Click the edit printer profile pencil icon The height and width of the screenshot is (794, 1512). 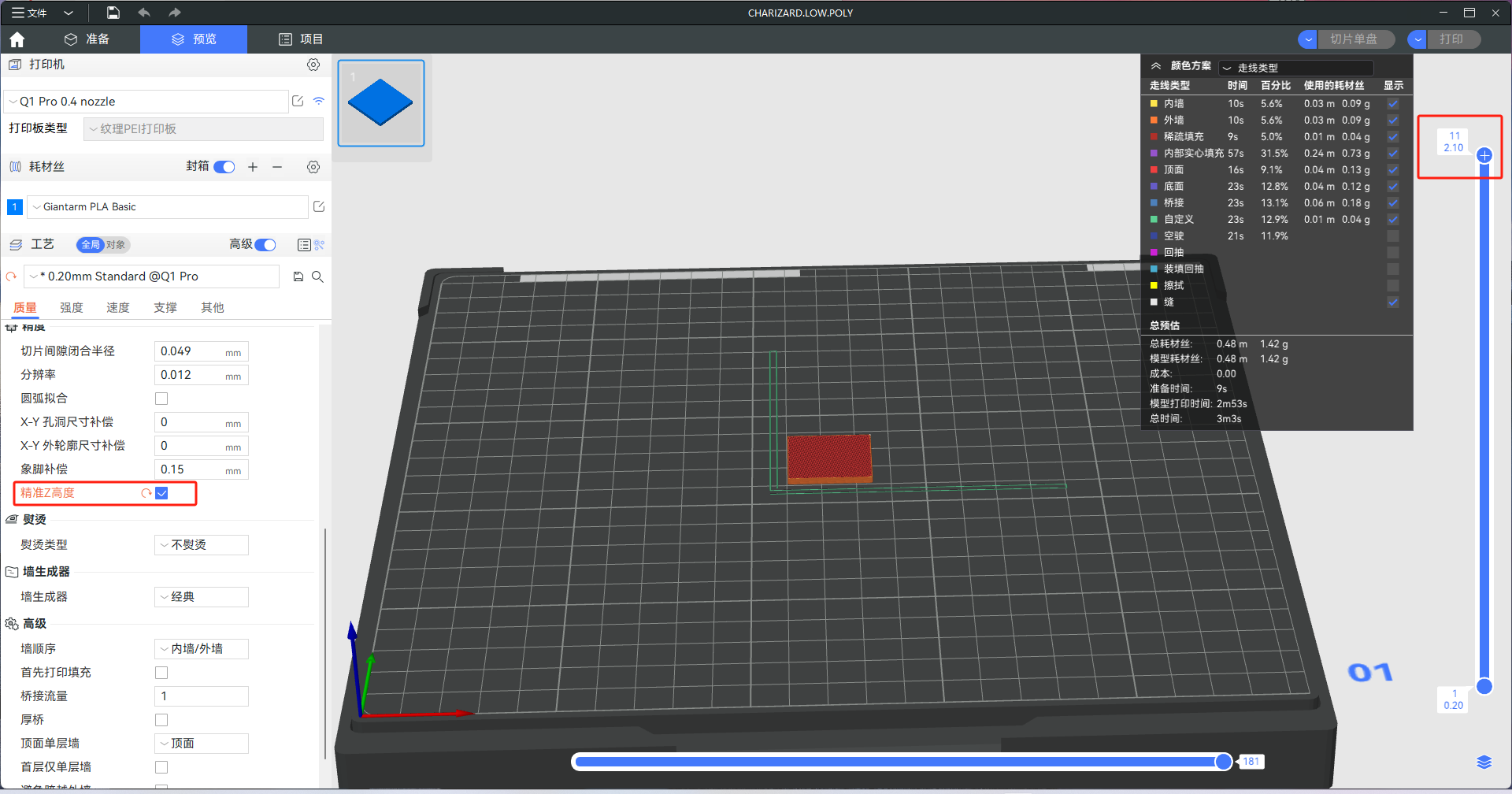pyautogui.click(x=297, y=101)
